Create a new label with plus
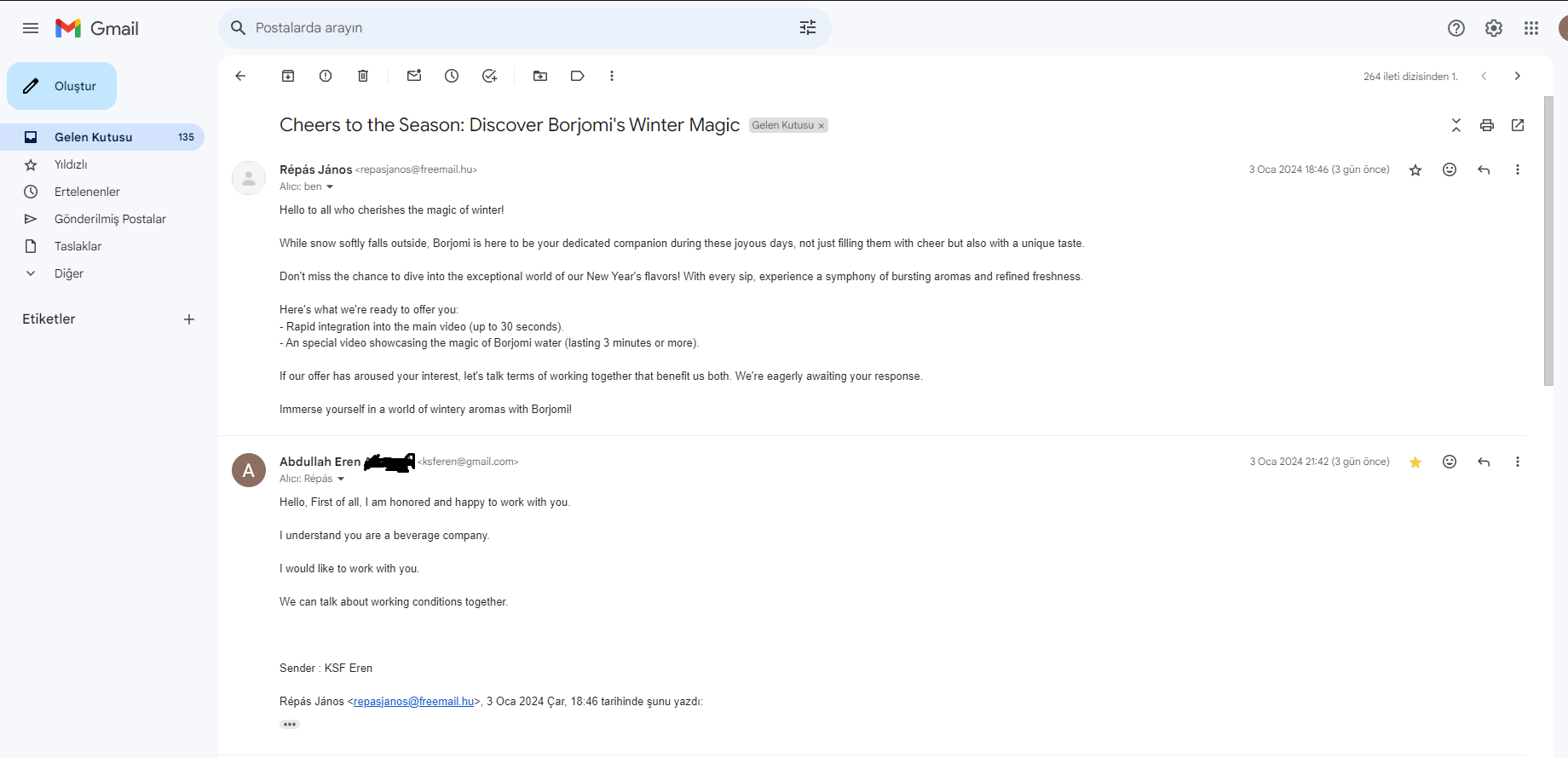 [x=189, y=319]
